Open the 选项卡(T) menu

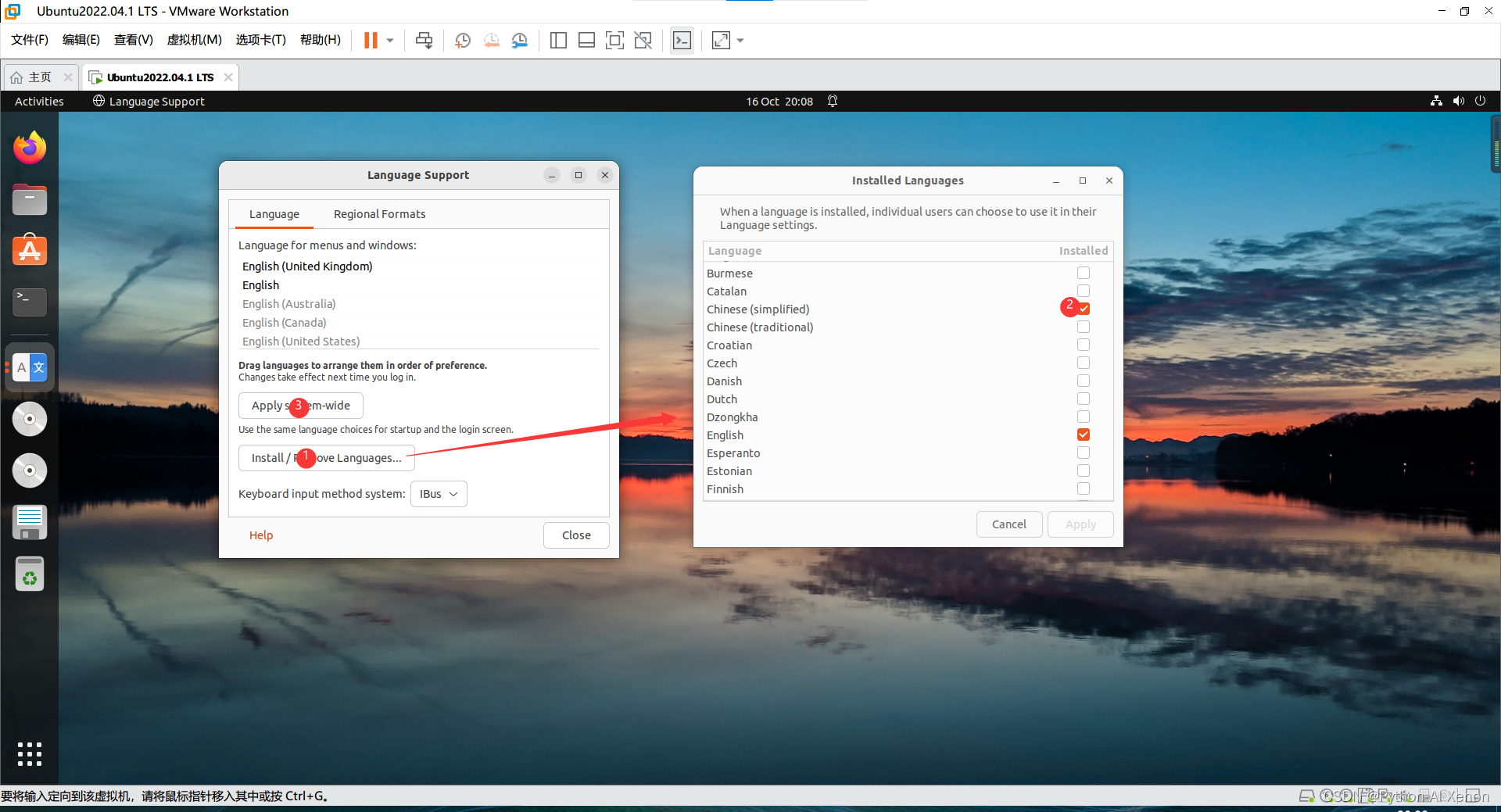[x=261, y=40]
